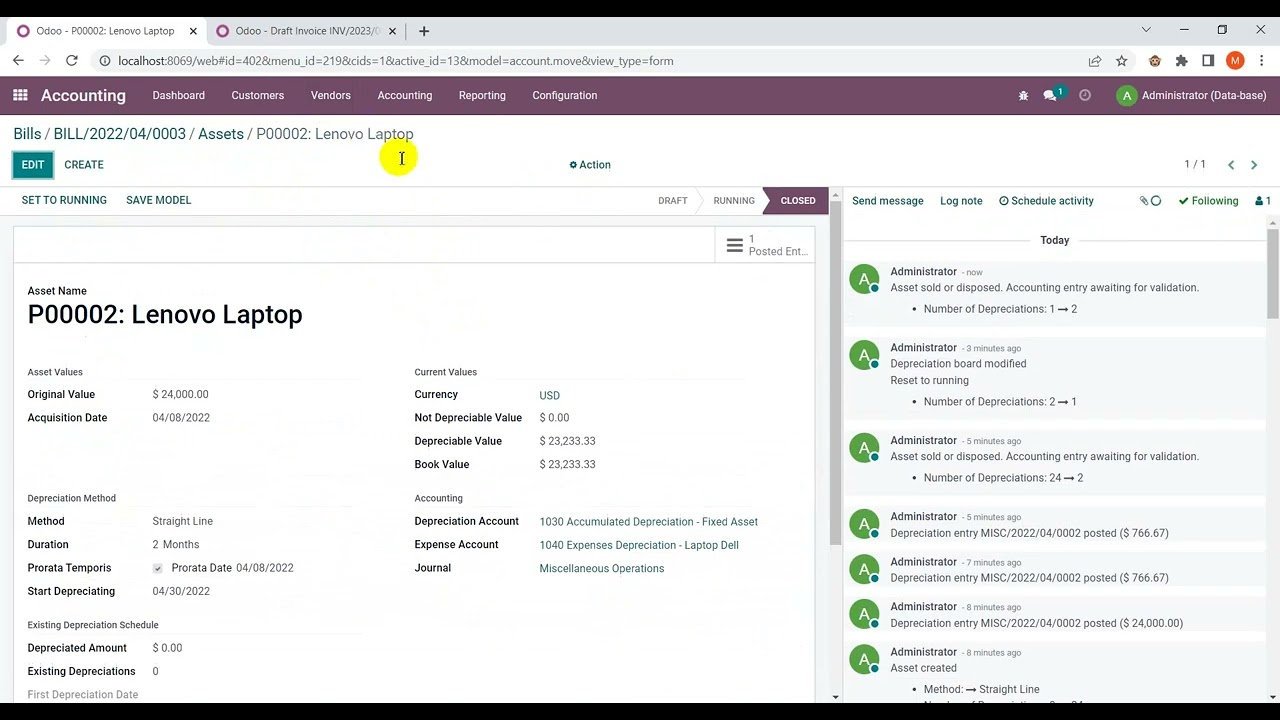The height and width of the screenshot is (720, 1280).
Task: Open 1040 Expenses Depreciation account link
Action: pos(639,545)
